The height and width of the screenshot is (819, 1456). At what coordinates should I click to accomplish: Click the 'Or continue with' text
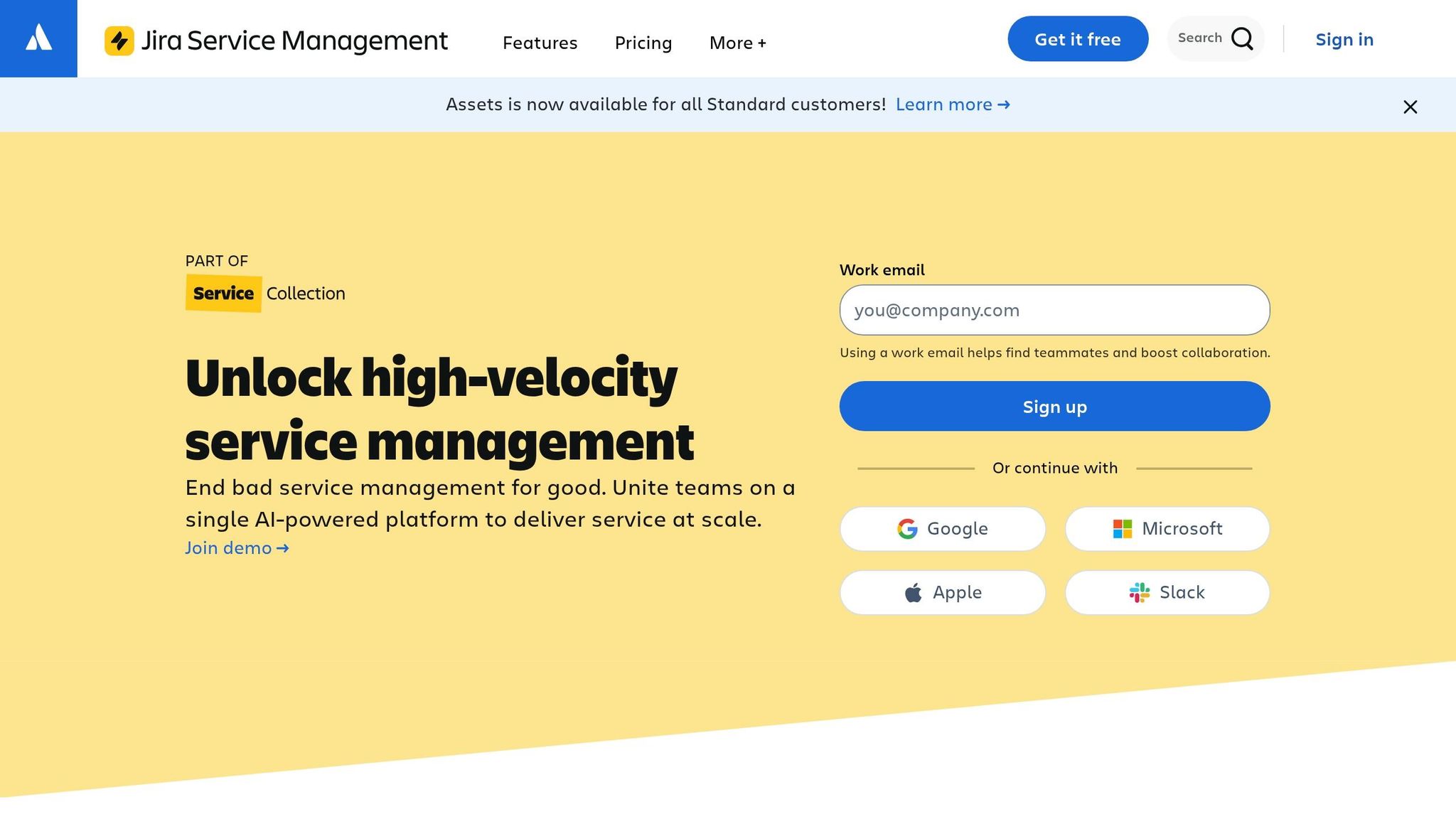coord(1054,468)
